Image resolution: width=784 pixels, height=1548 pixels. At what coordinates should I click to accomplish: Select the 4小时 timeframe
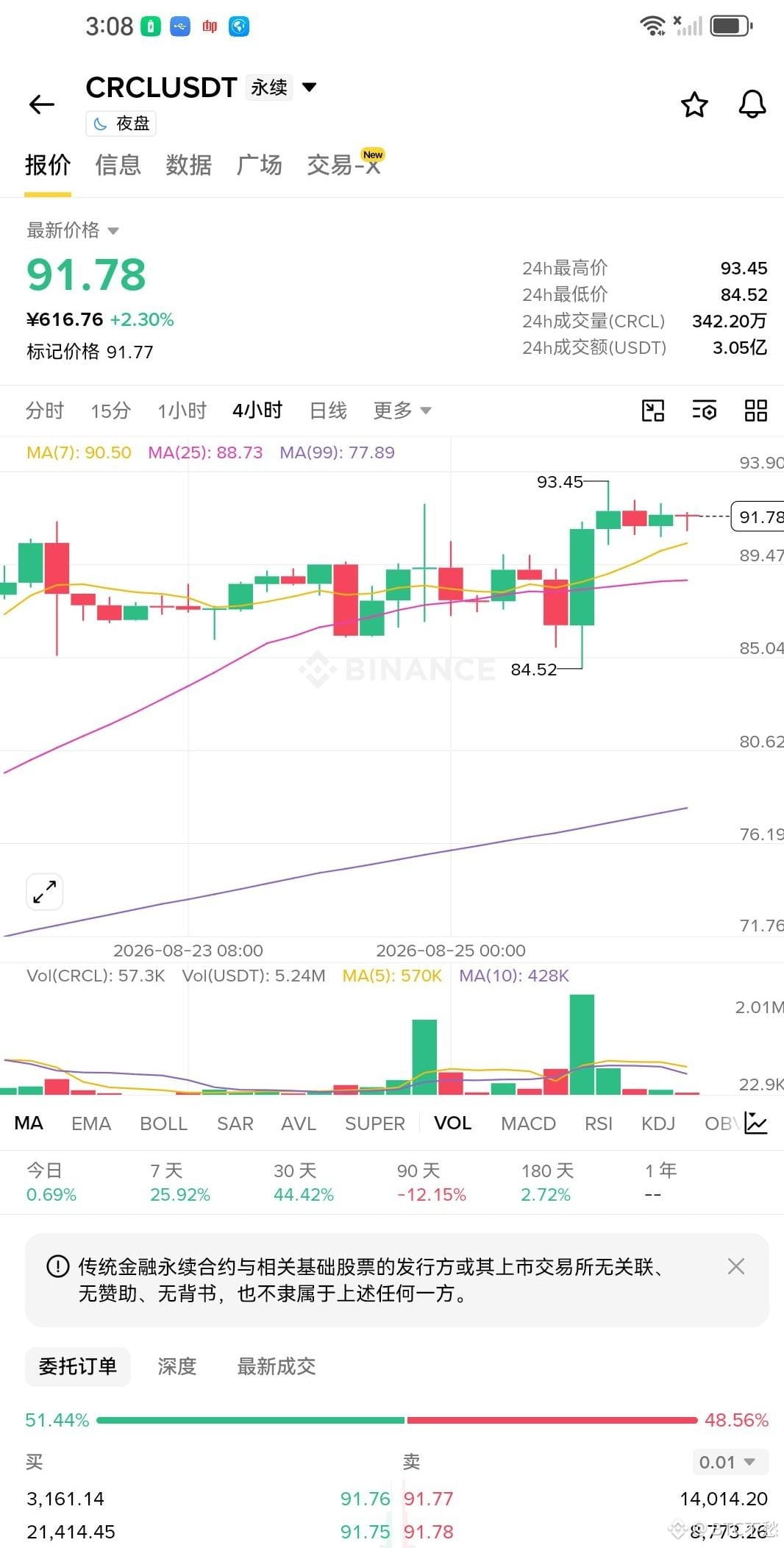[257, 411]
